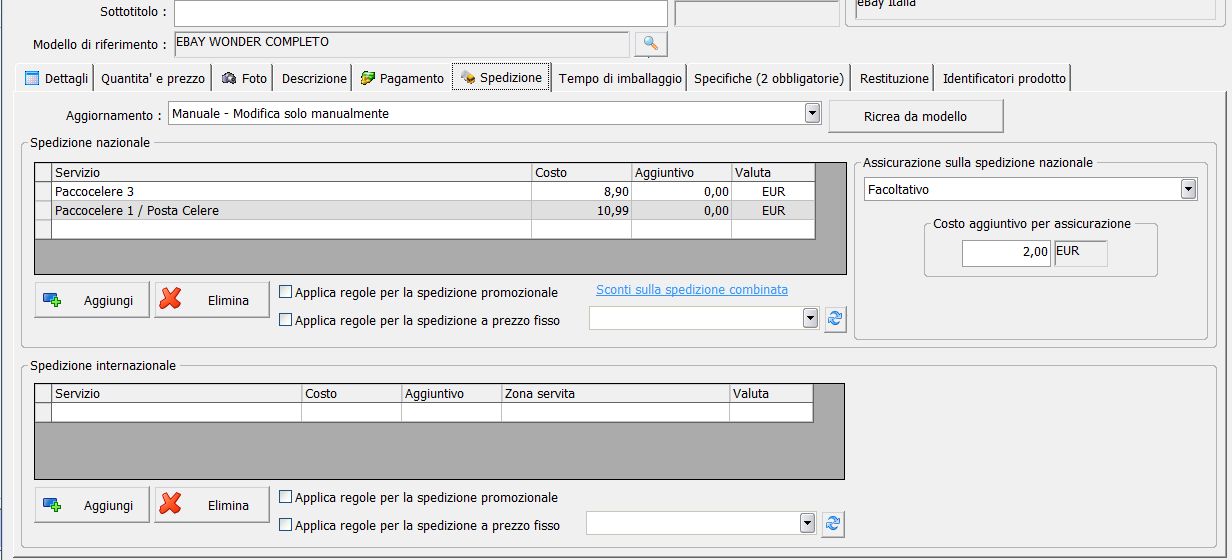Click Elimina under Spedizione nazionale
The height and width of the screenshot is (560, 1232).
click(212, 300)
